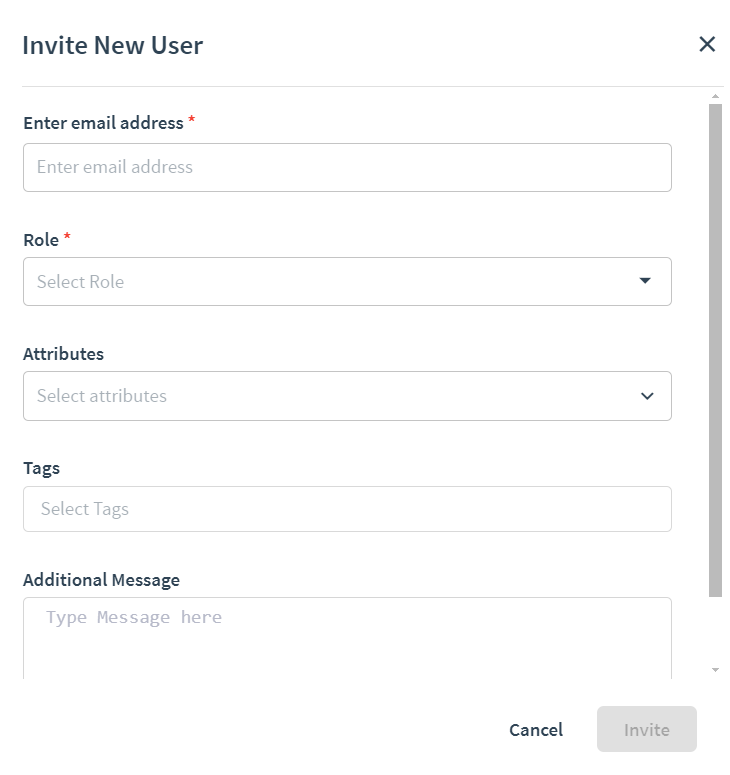
Task: Click the scrollbar up arrow
Action: point(715,96)
